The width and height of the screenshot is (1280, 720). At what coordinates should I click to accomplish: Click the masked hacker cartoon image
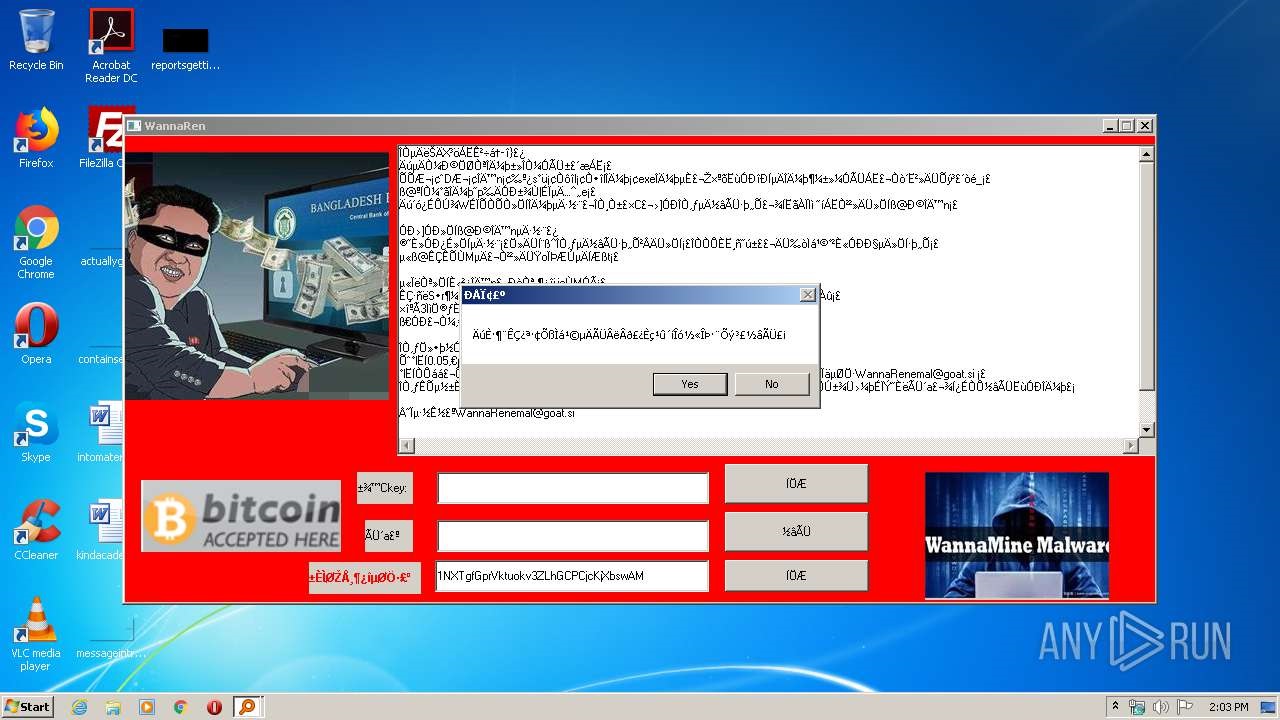click(256, 276)
